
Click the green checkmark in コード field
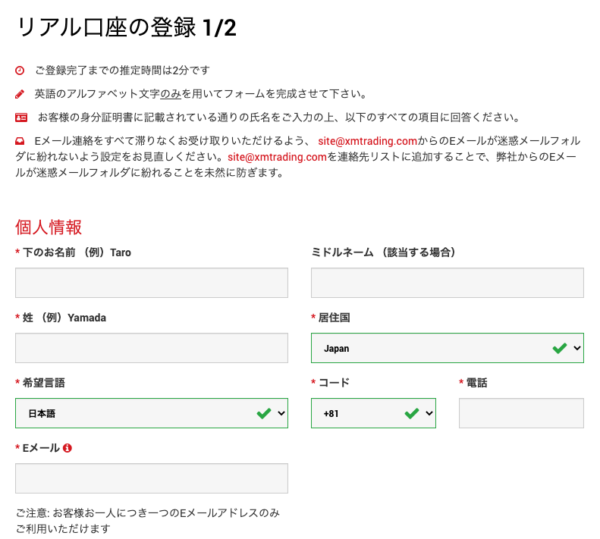click(x=412, y=413)
